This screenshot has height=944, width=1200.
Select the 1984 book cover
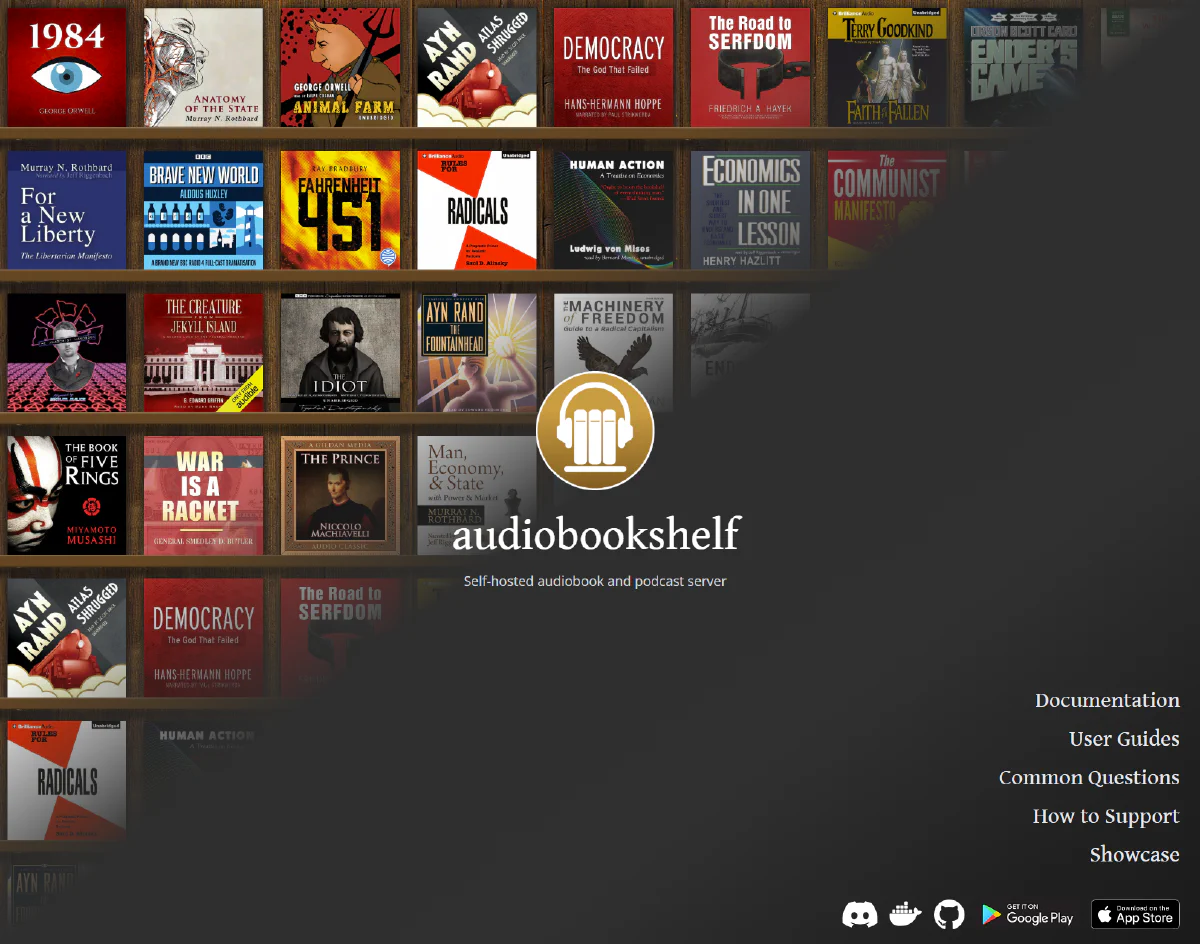click(x=66, y=67)
